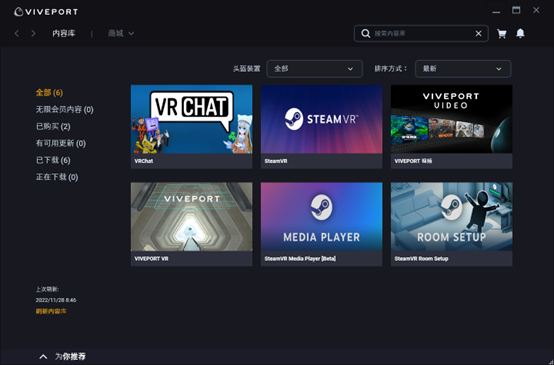This screenshot has height=365, width=554.
Task: Click inside the content library search box
Action: [x=422, y=34]
